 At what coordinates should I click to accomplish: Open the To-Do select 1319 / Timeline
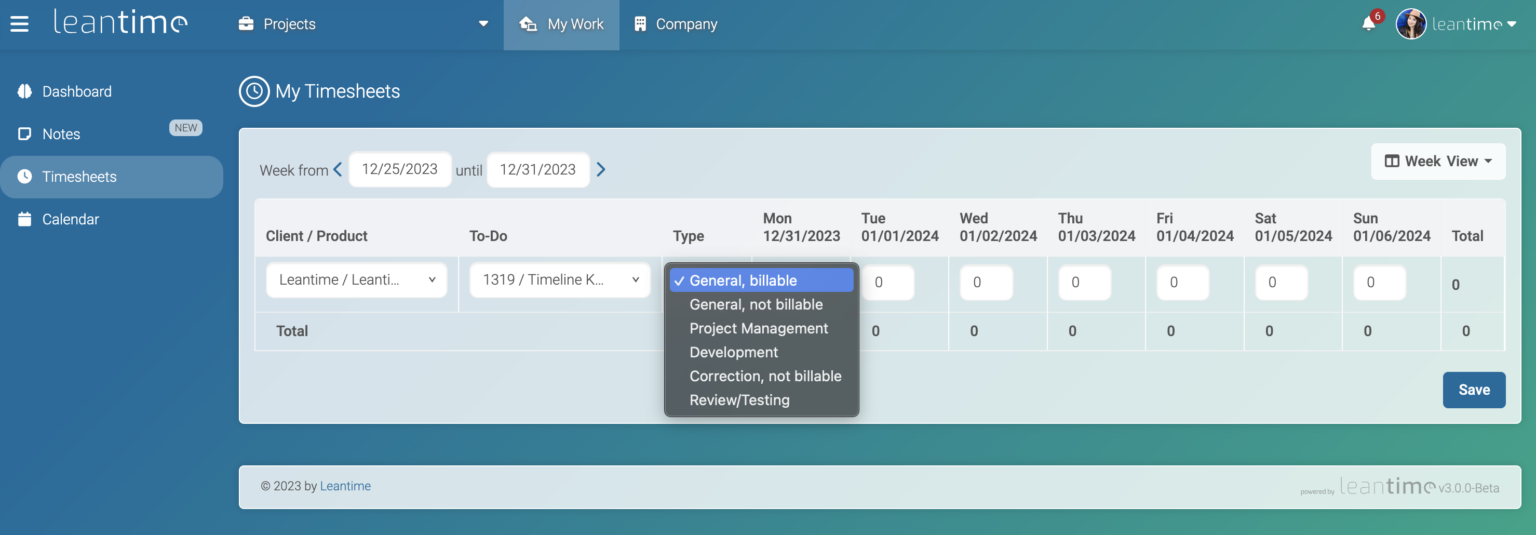pos(561,280)
